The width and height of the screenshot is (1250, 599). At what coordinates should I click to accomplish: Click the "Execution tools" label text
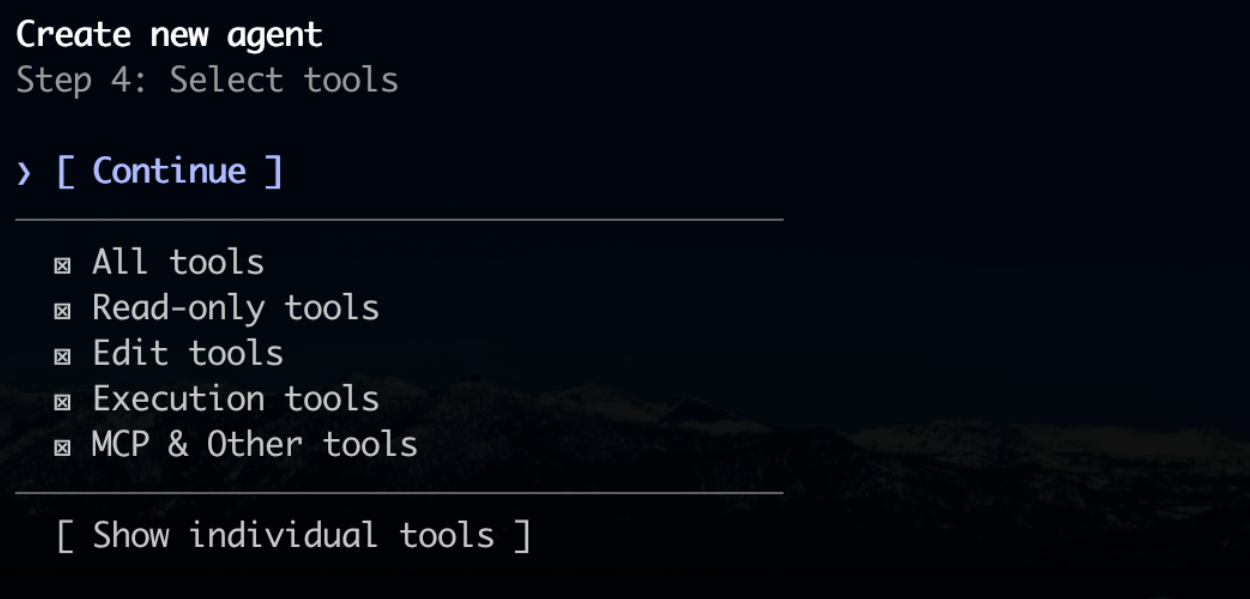(x=235, y=399)
